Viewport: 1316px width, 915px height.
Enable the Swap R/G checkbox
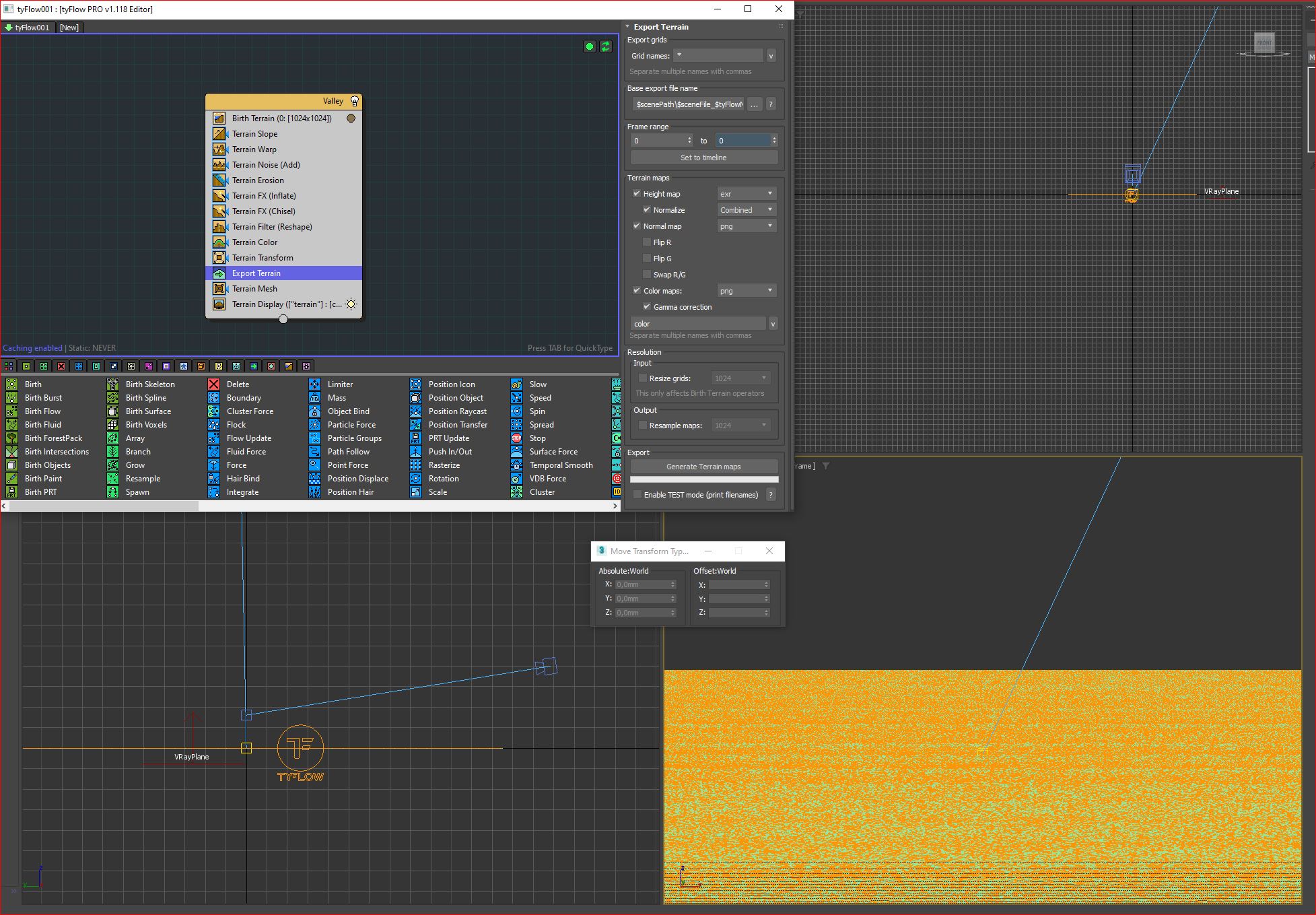tap(647, 275)
